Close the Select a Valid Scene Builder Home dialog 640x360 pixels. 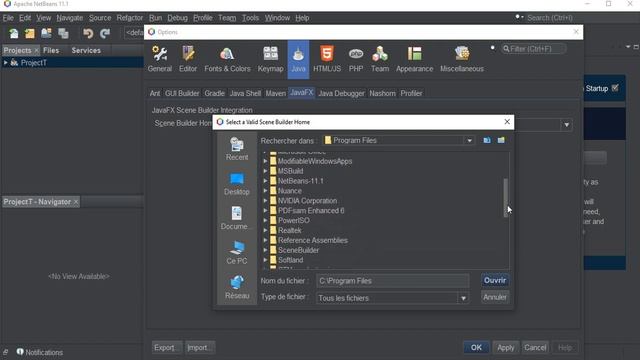click(507, 122)
